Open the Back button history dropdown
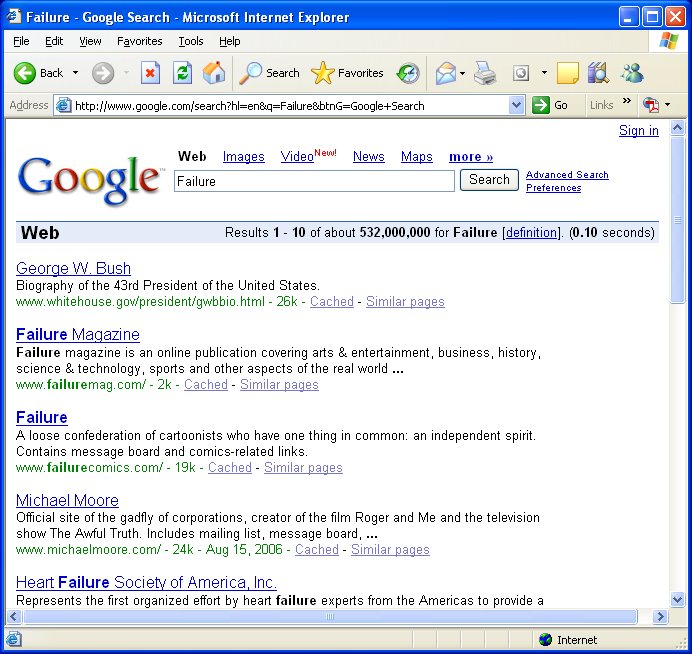 point(75,73)
